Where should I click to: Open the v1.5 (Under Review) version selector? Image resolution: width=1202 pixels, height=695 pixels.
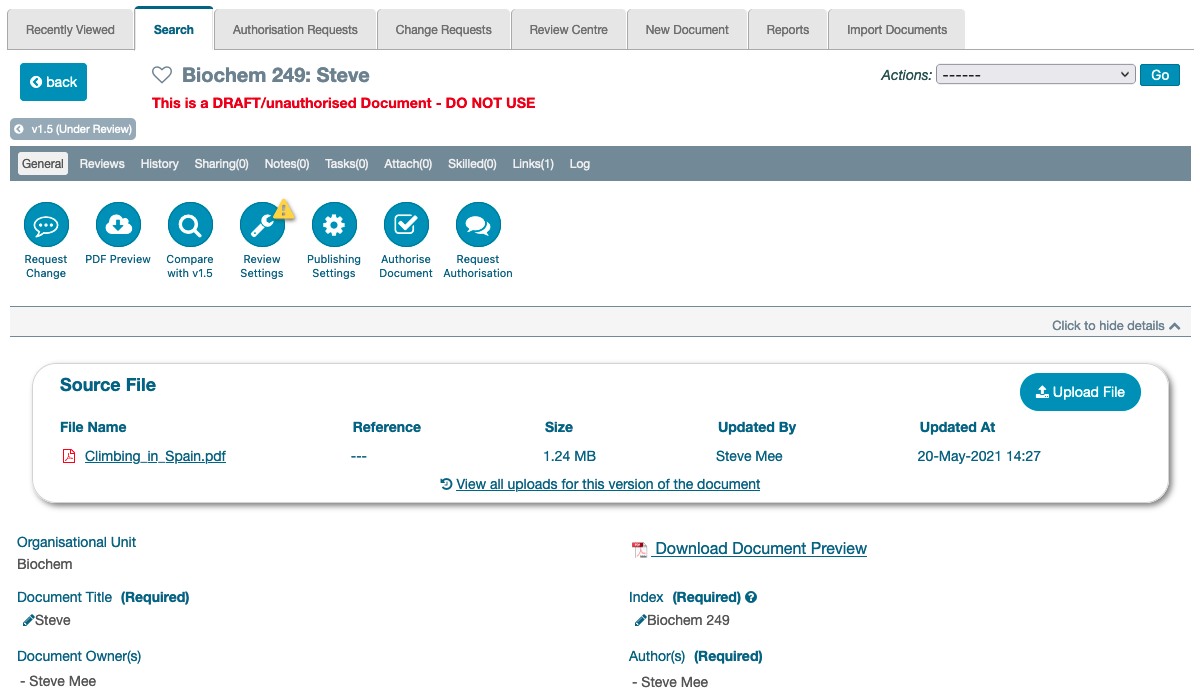click(72, 129)
